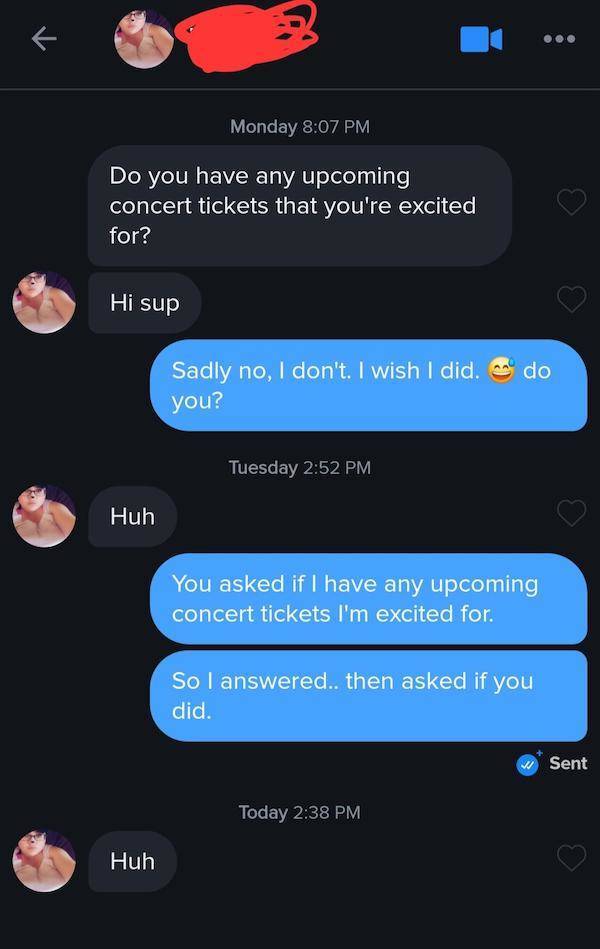The image size is (600, 949).
Task: Tap the blue double-check read receipt icon
Action: 527,763
